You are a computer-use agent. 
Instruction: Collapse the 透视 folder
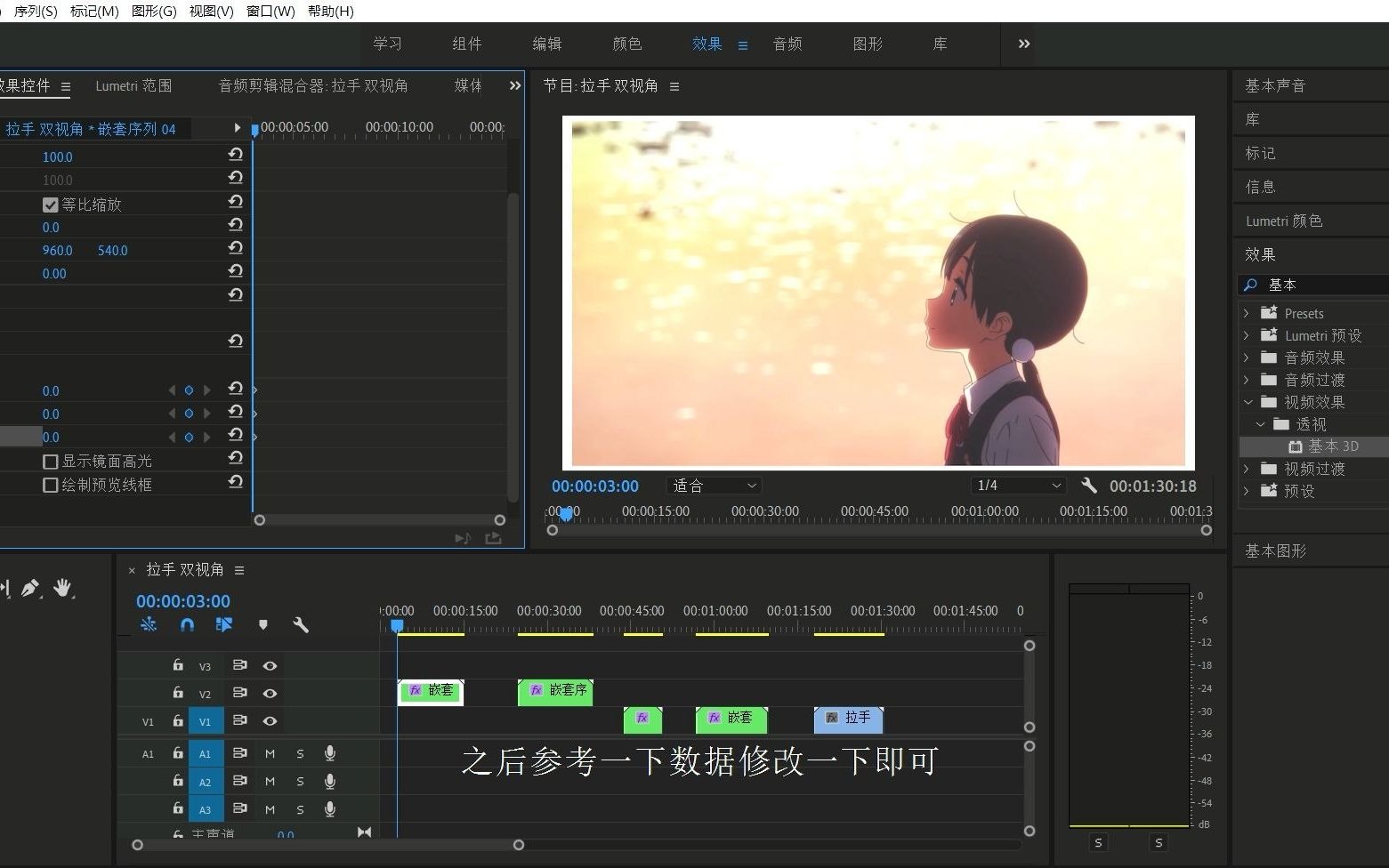[1260, 424]
